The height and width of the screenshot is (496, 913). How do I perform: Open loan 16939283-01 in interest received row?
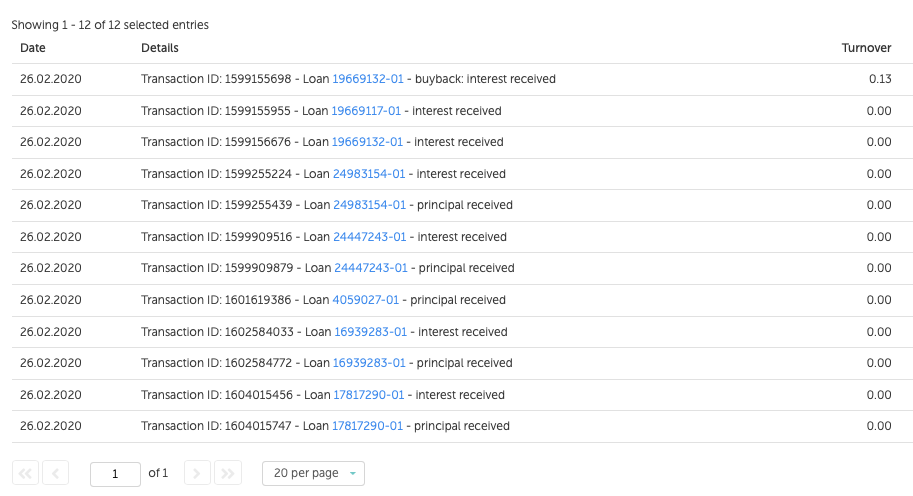pyautogui.click(x=370, y=332)
